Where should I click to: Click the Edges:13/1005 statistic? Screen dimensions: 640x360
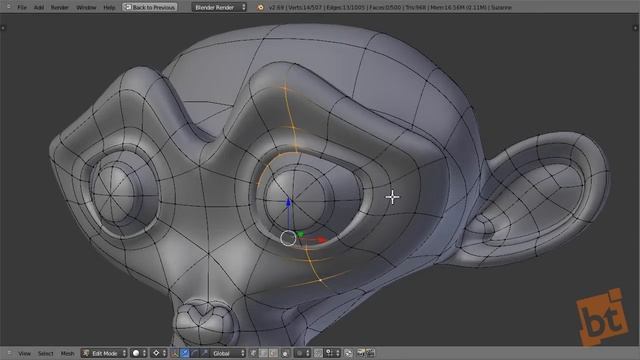click(345, 7)
